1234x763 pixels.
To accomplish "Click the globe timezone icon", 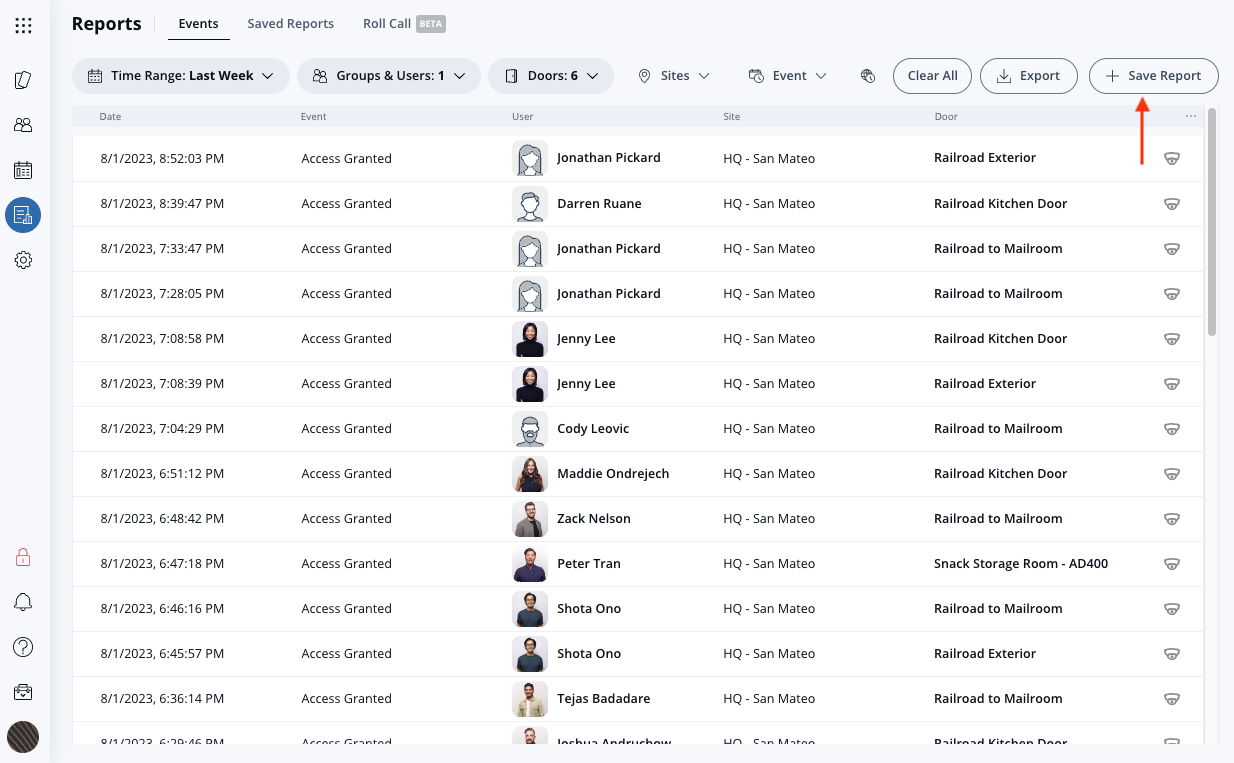I will [868, 76].
